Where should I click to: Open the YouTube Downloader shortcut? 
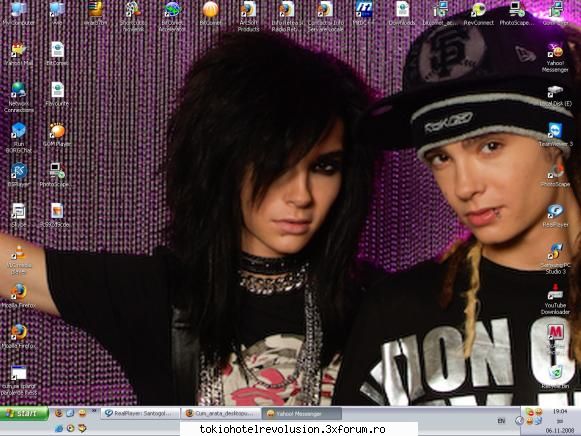click(x=555, y=300)
